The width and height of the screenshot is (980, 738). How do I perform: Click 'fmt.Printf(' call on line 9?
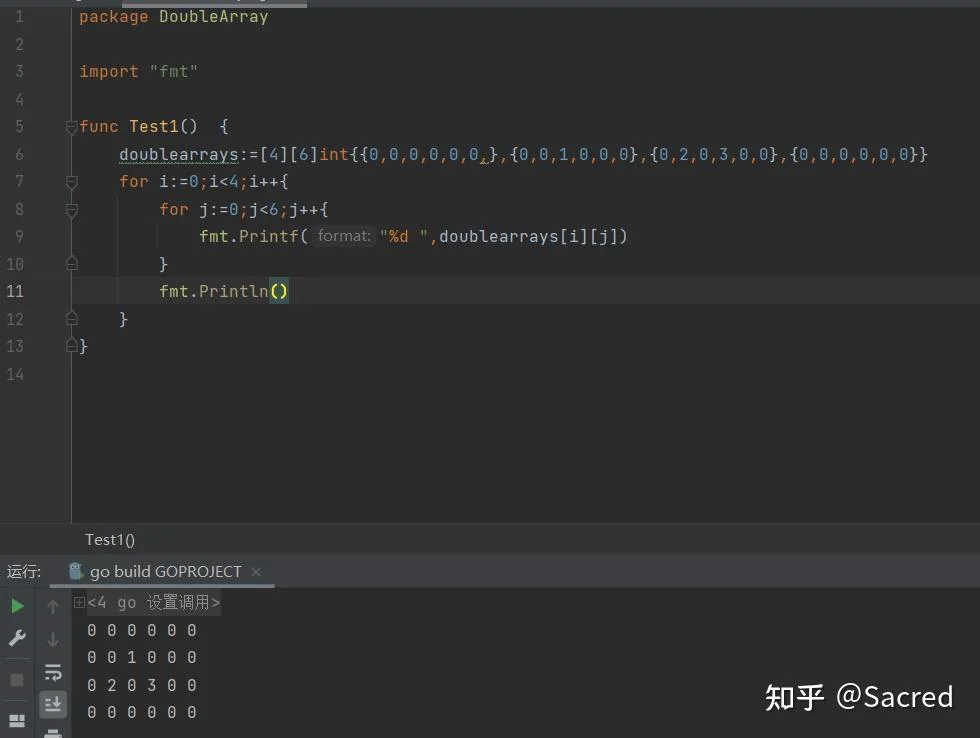pos(254,236)
